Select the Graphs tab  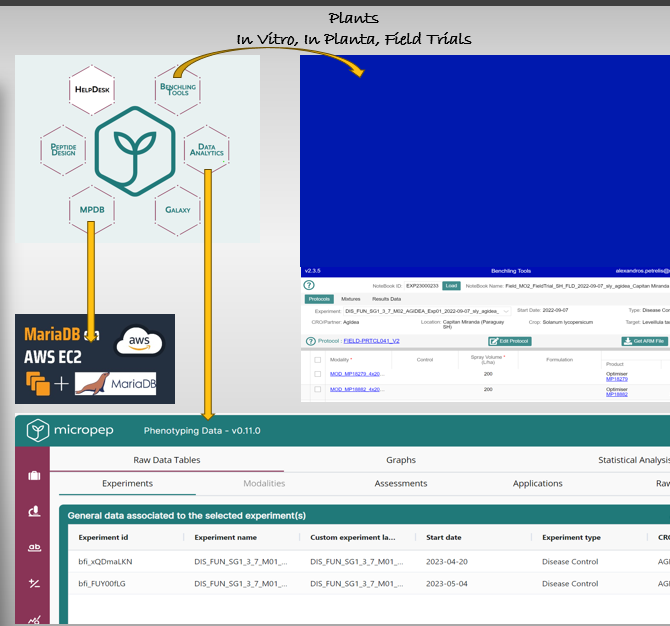401,460
